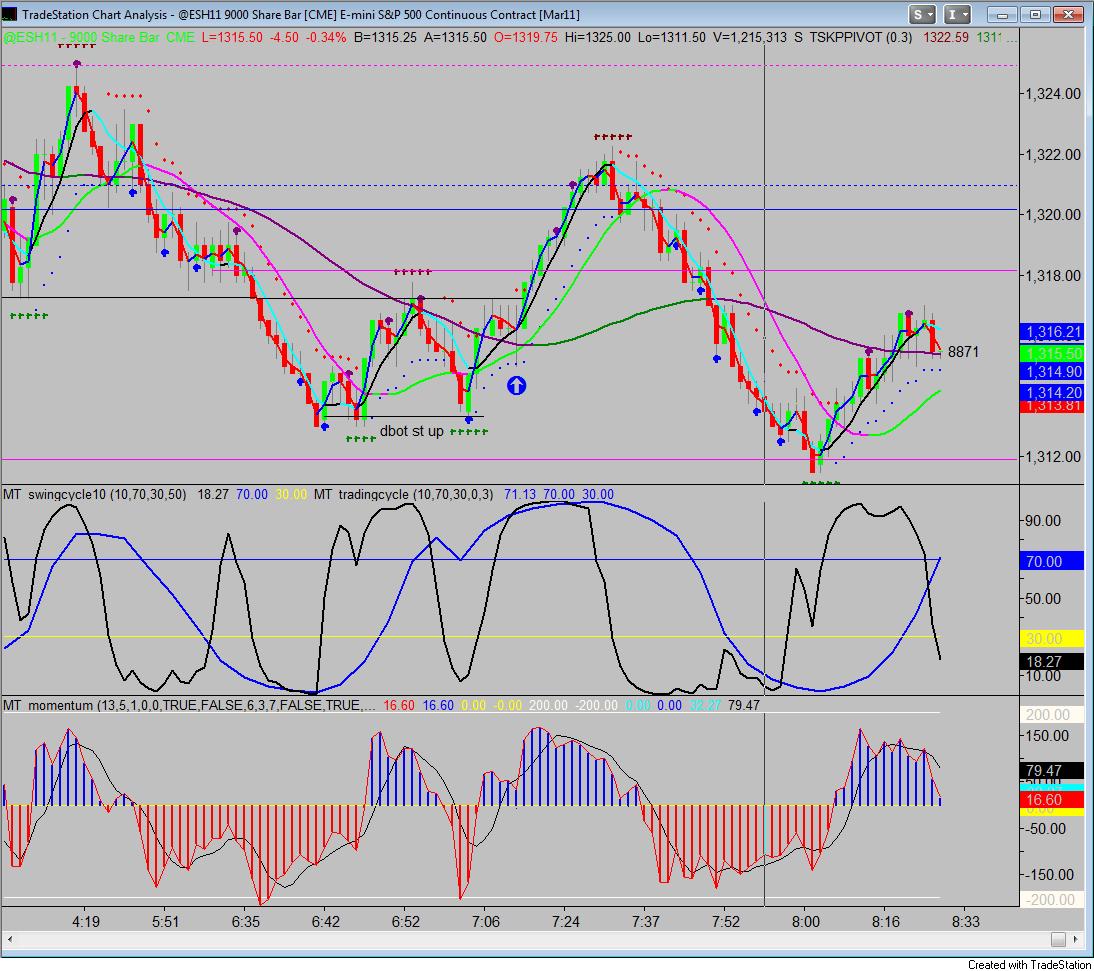1094x971 pixels.
Task: Click the MT swingcycle10 indicator label
Action: pyautogui.click(x=95, y=495)
